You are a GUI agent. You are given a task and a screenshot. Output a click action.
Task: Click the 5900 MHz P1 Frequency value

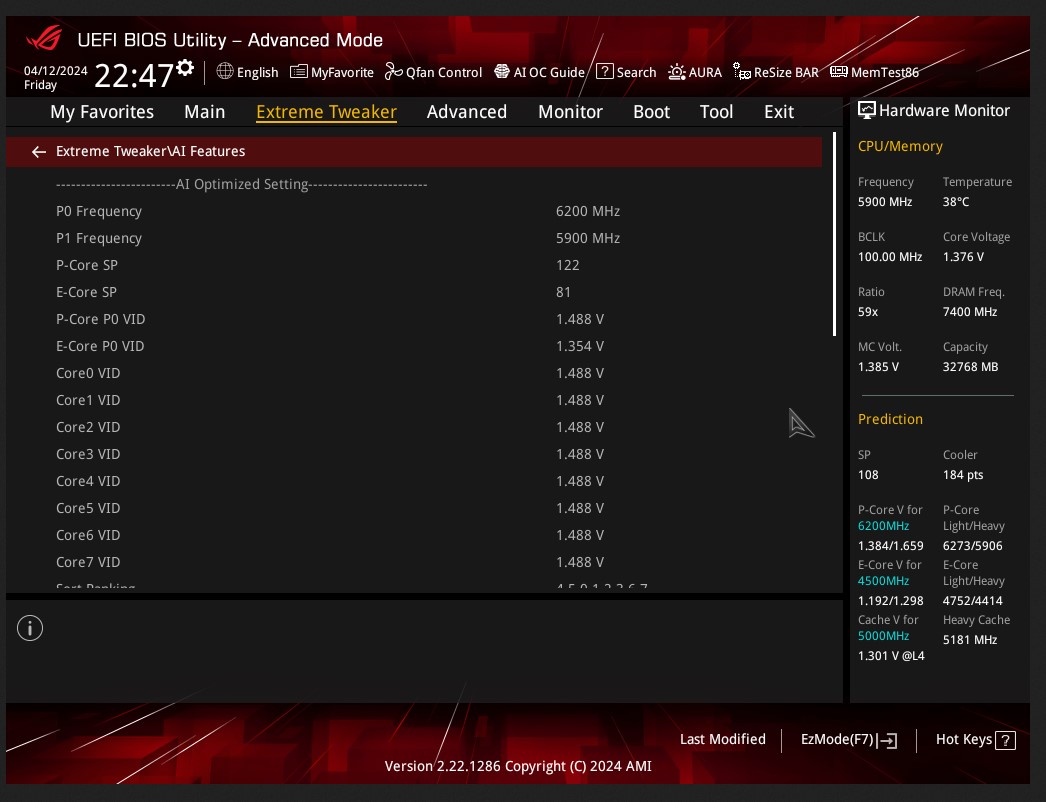pos(588,238)
